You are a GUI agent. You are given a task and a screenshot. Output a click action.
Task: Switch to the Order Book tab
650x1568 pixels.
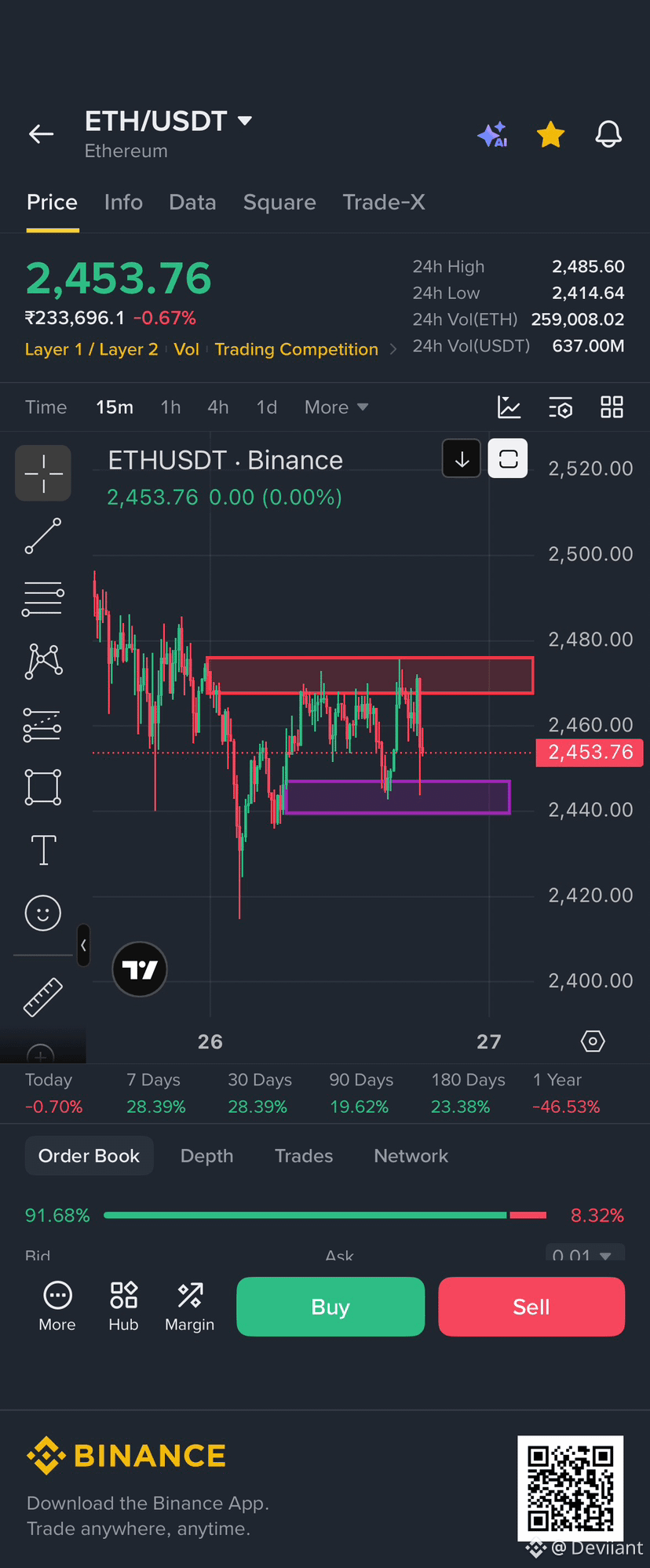point(89,1156)
